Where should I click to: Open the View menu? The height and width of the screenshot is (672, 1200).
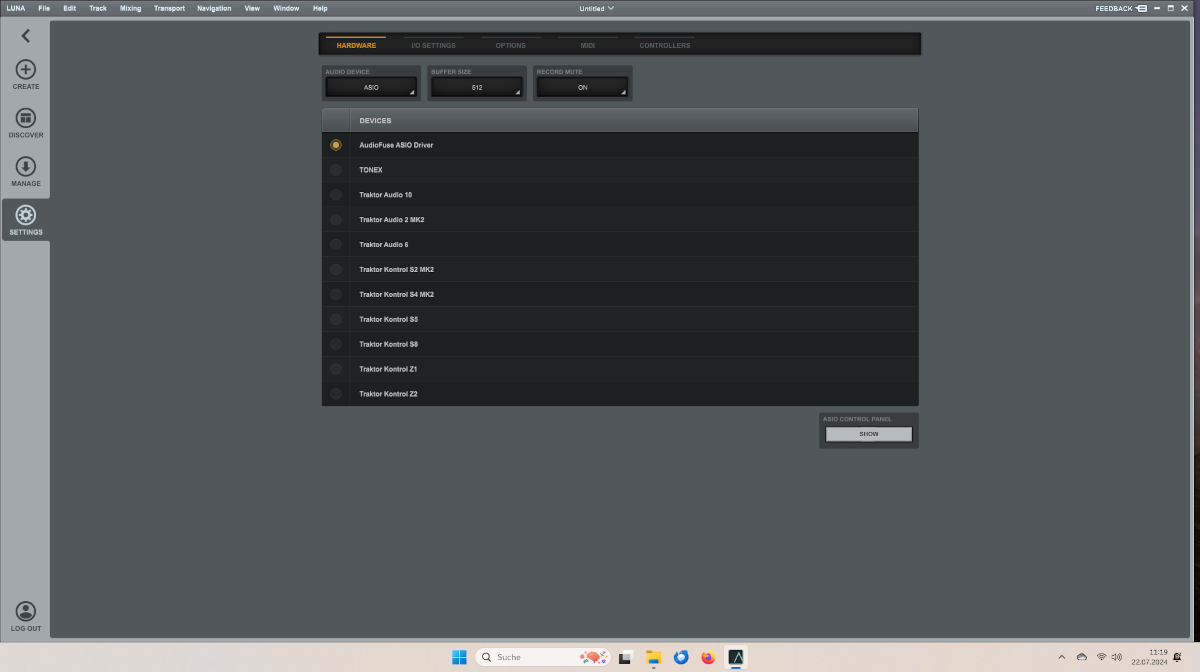click(x=252, y=8)
